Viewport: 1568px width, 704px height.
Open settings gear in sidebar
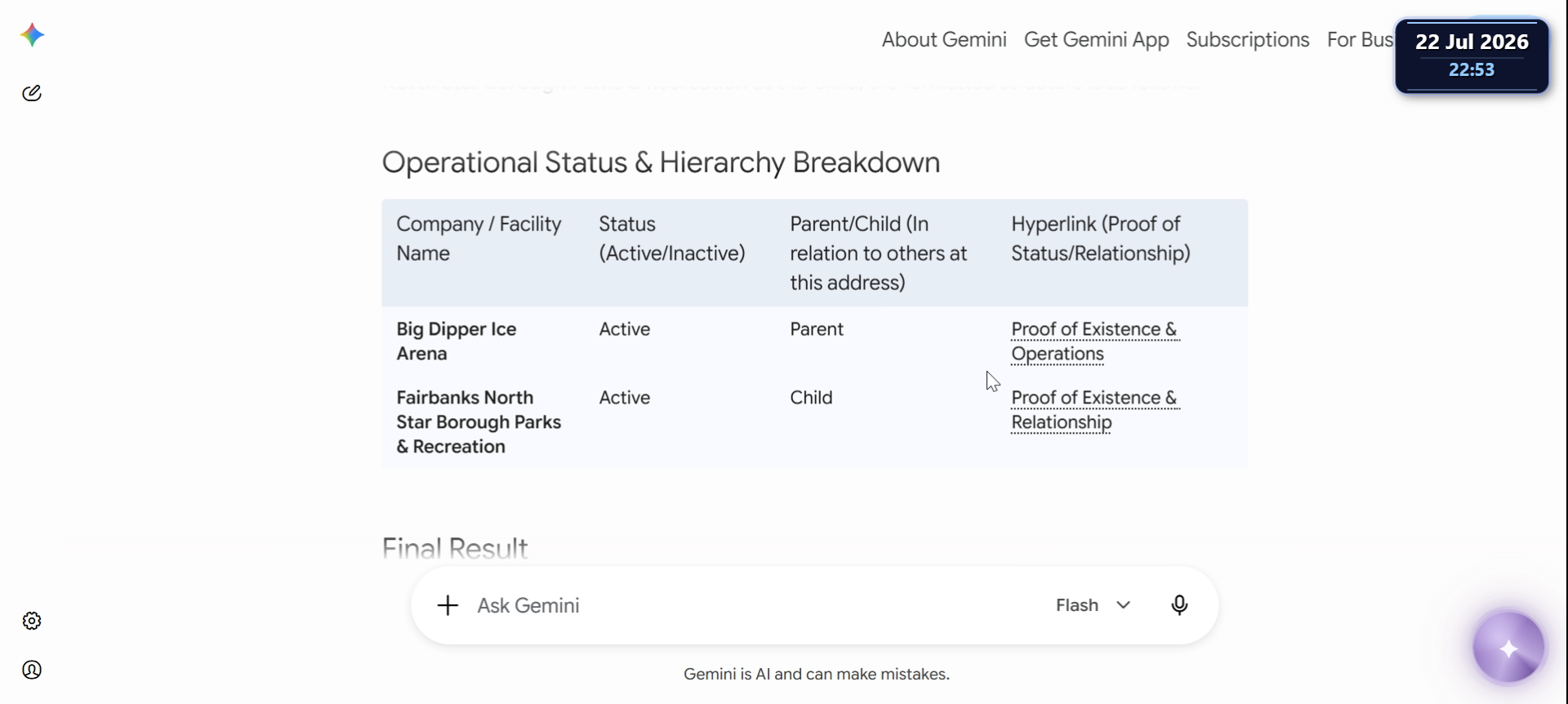32,621
